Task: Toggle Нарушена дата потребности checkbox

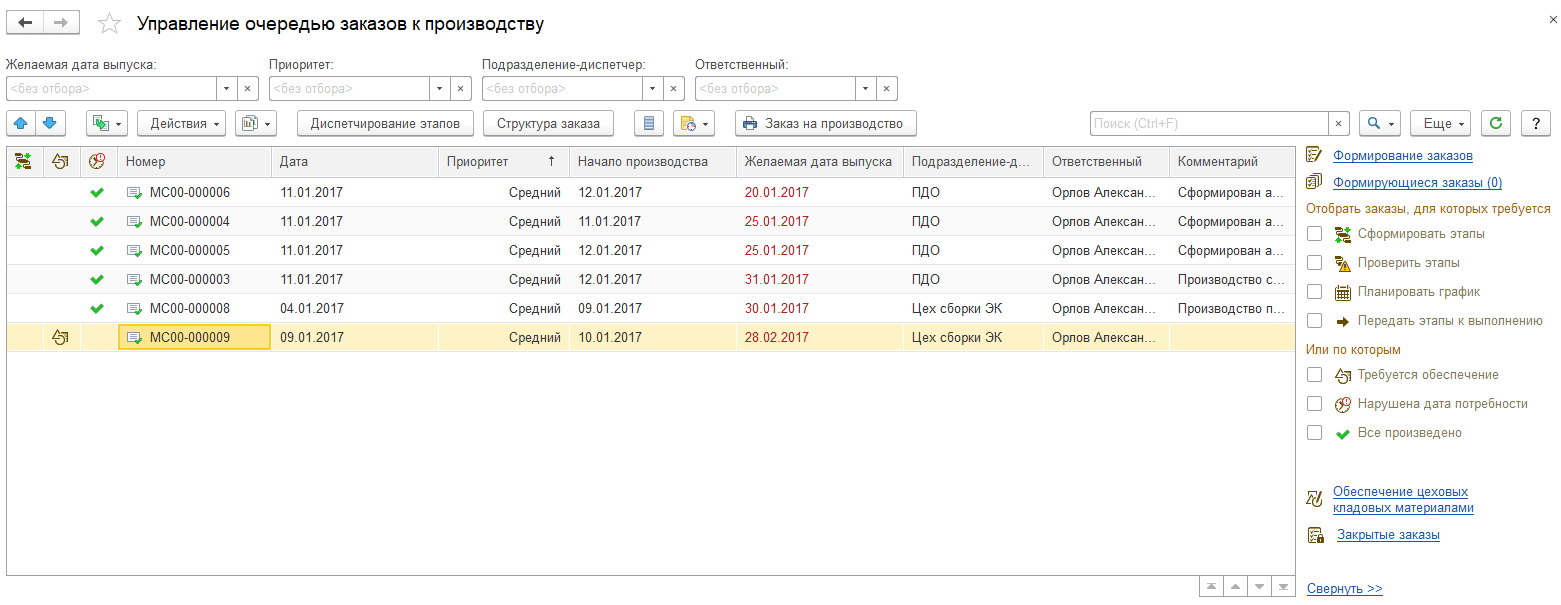Action: pyautogui.click(x=1315, y=404)
